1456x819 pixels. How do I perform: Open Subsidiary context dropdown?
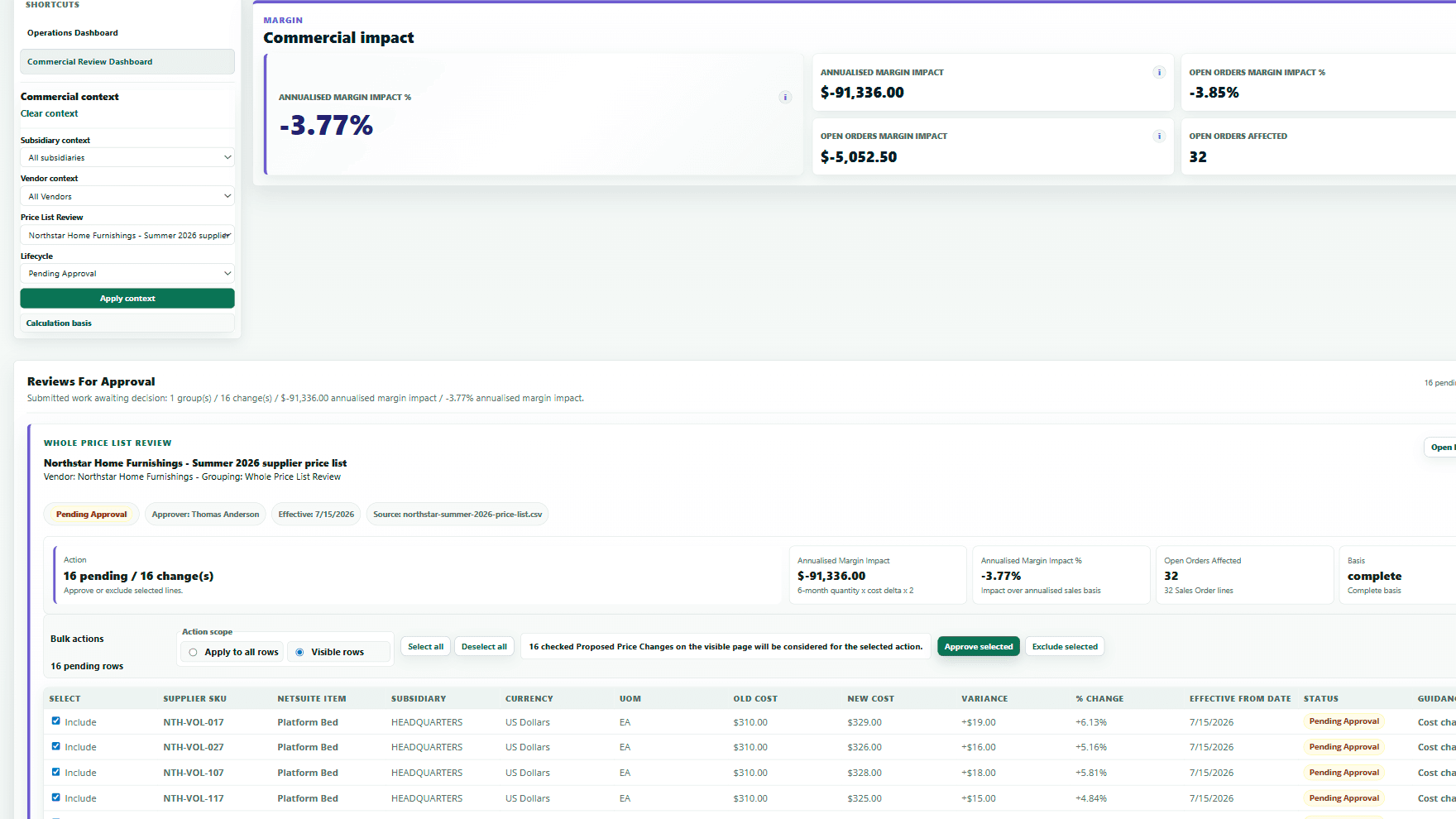(127, 158)
